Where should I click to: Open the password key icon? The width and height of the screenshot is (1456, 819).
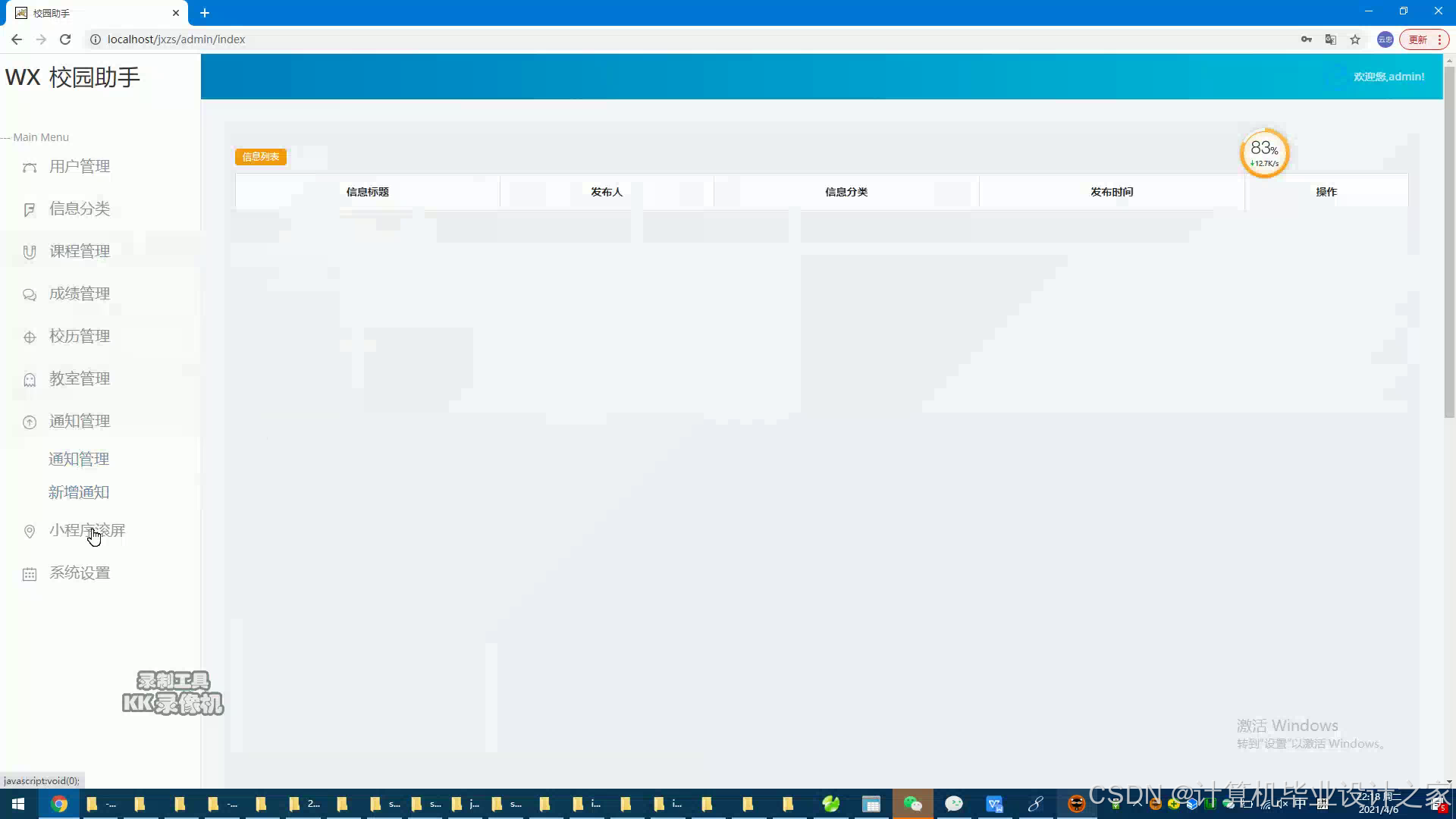click(x=1306, y=39)
